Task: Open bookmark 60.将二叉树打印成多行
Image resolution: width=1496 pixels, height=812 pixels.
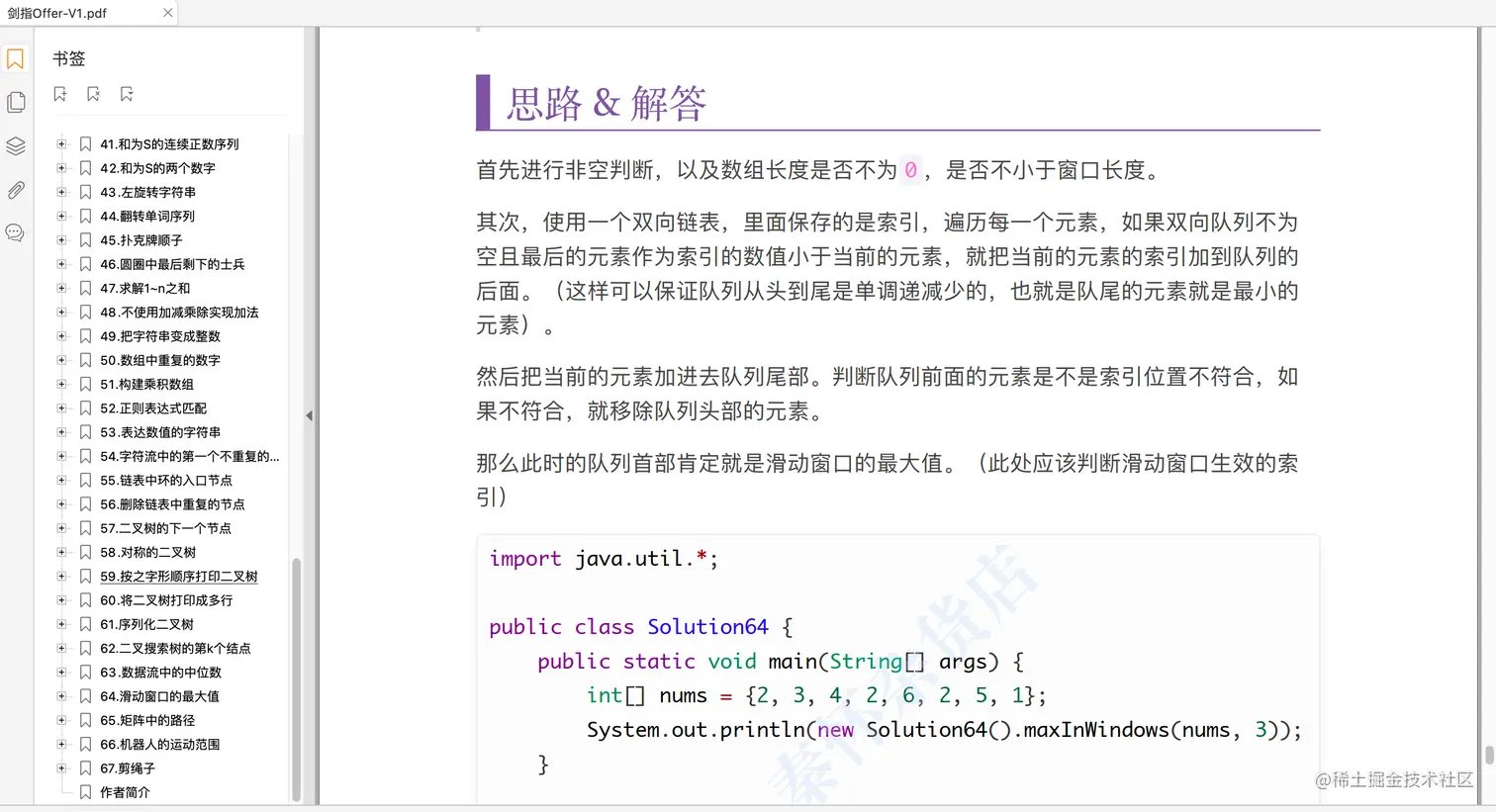Action: [166, 600]
